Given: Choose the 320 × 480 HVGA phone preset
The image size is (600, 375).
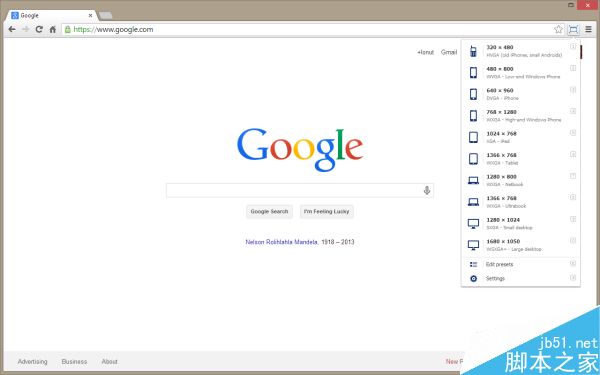Looking at the screenshot, I should (520, 51).
